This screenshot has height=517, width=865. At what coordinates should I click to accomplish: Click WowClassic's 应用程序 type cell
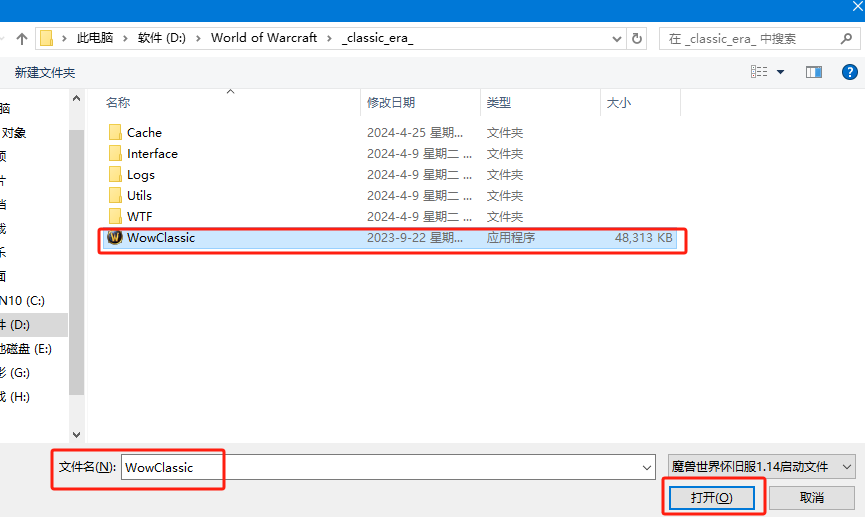coord(511,238)
